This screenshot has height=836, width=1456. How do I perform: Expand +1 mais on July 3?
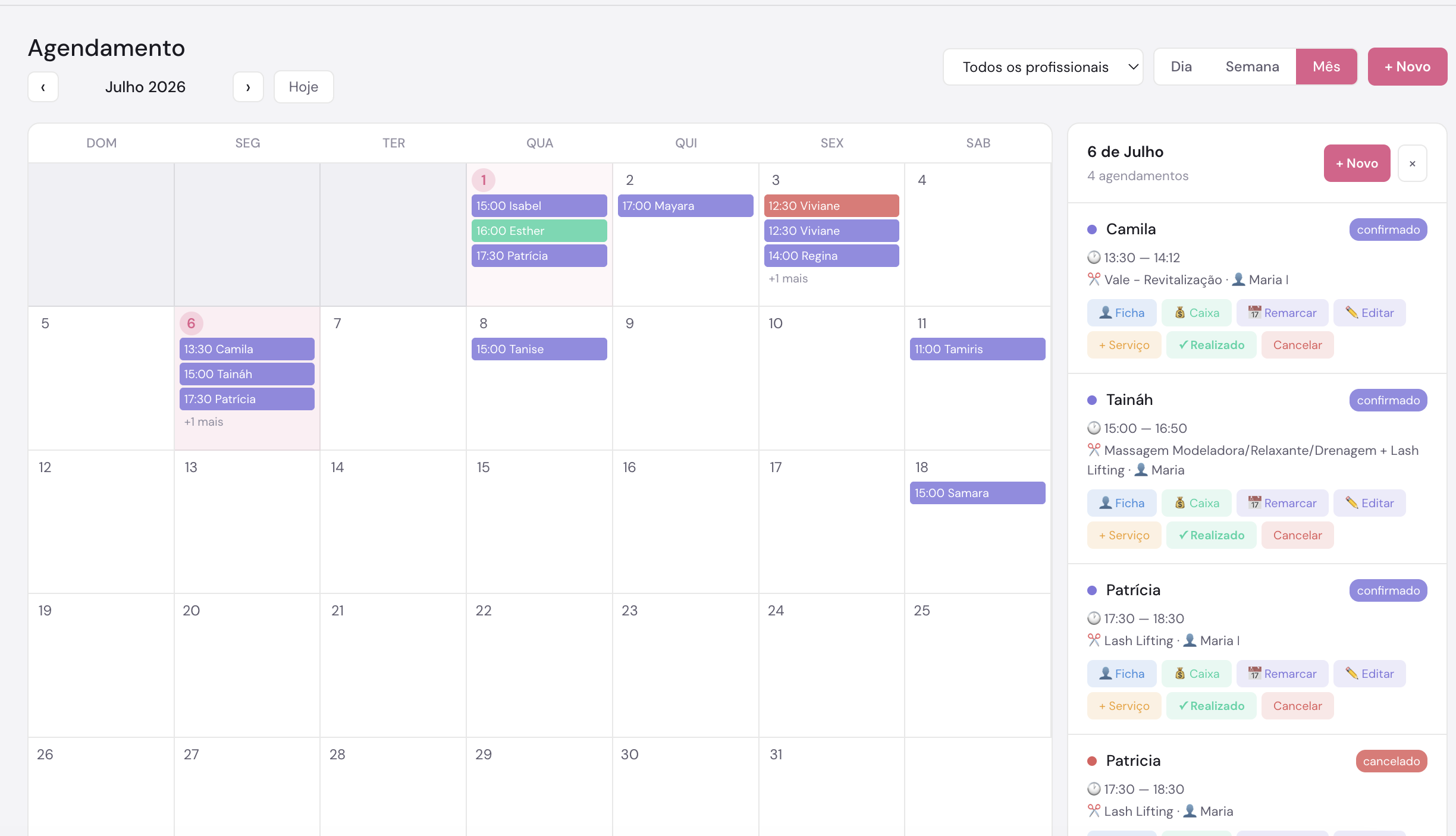point(788,278)
